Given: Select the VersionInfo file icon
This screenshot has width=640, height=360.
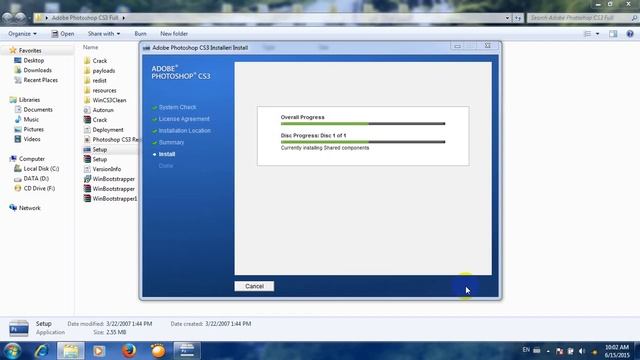Looking at the screenshot, I should pos(87,169).
